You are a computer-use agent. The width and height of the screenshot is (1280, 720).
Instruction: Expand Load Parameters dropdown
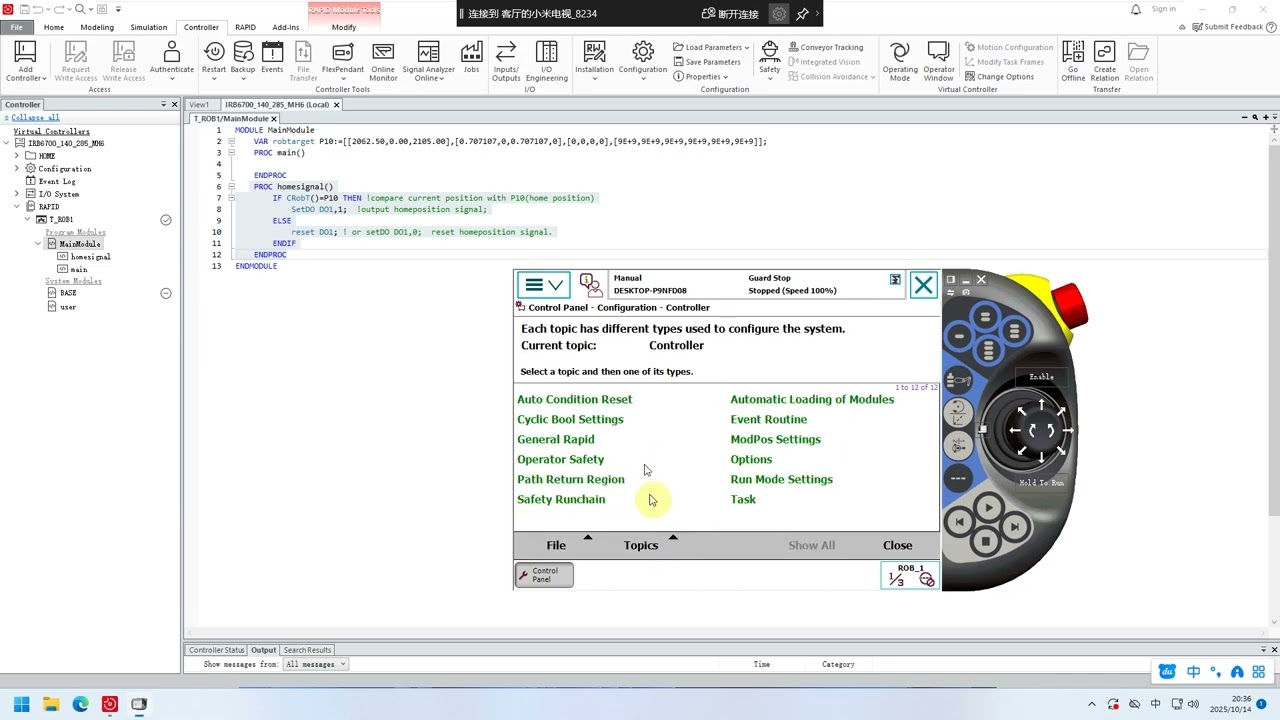click(x=711, y=47)
